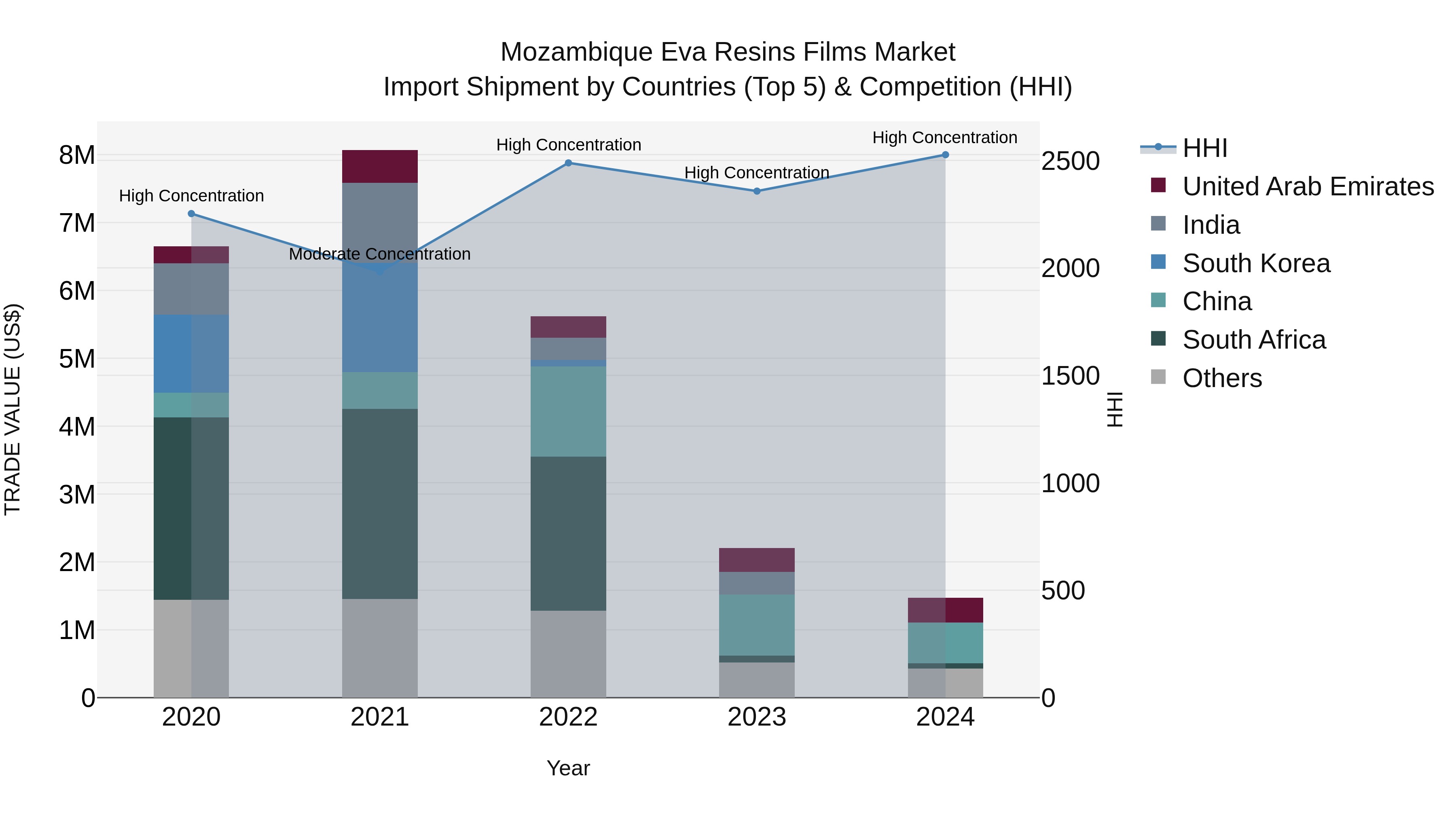This screenshot has width=1456, height=819.
Task: Click the 2022 India bar segment
Action: 569,349
